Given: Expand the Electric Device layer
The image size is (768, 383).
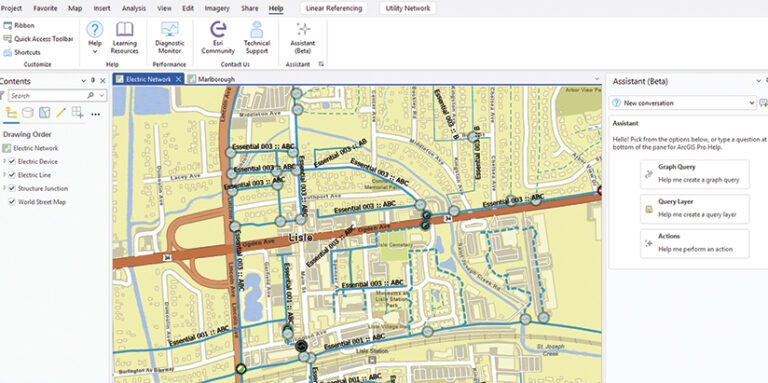Looking at the screenshot, I should pos(4,162).
